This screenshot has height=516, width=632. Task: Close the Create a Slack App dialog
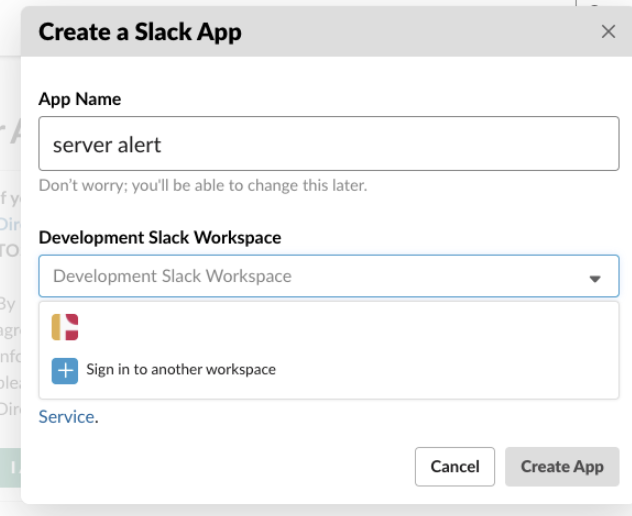608,31
